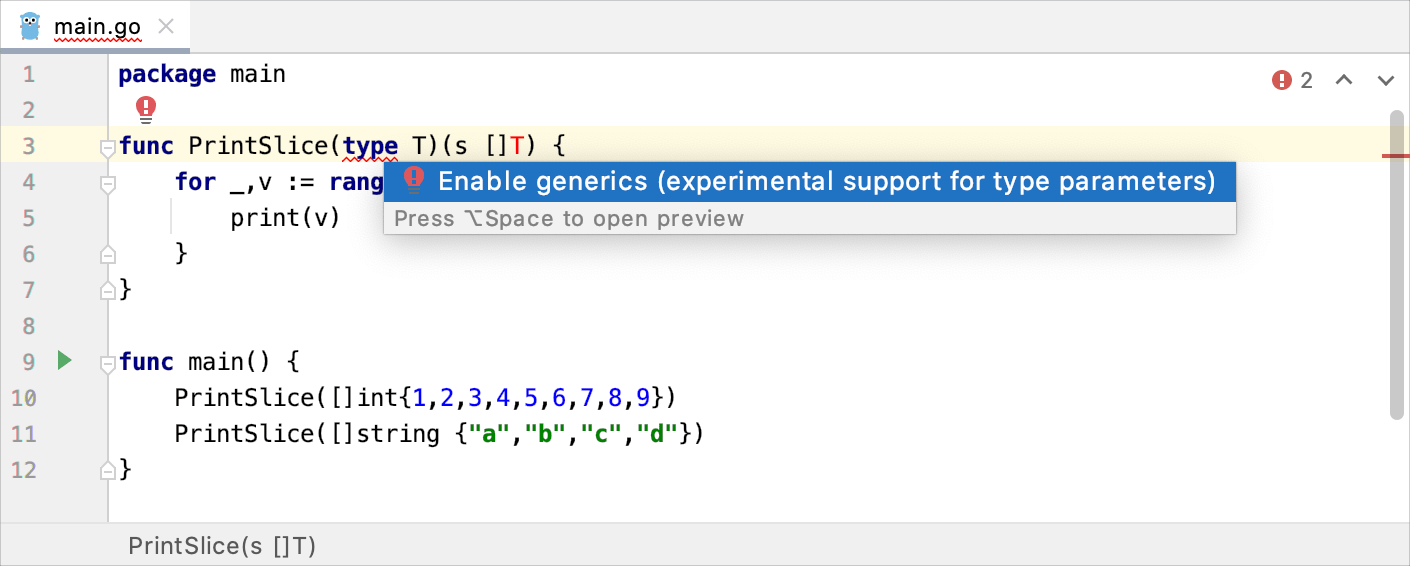
Task: Click the underlined type keyword on line 3
Action: click(x=370, y=146)
